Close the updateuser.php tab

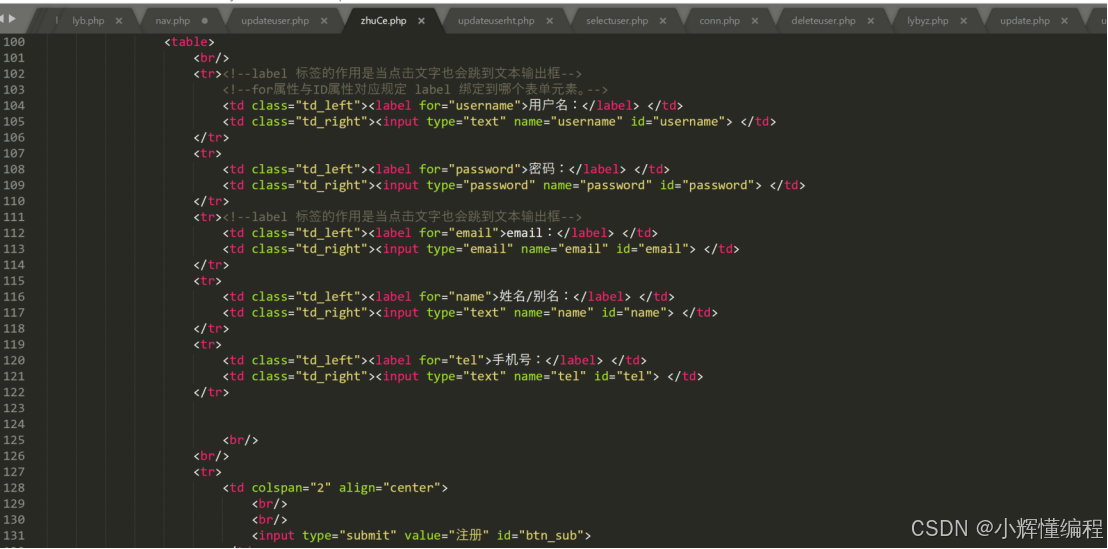coord(325,20)
